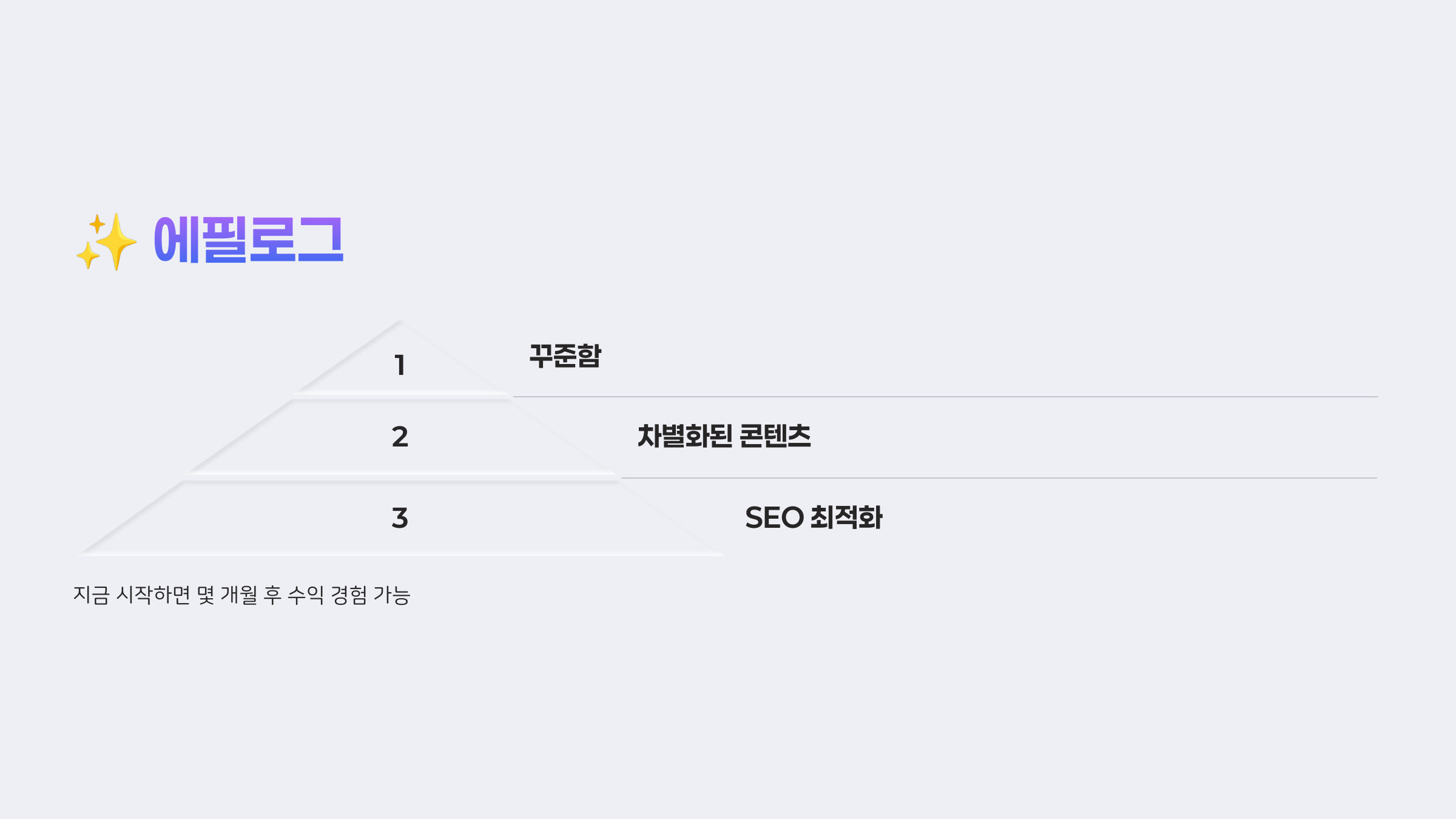Click the apex tip of the pyramid
The image size is (1456, 819).
[400, 322]
